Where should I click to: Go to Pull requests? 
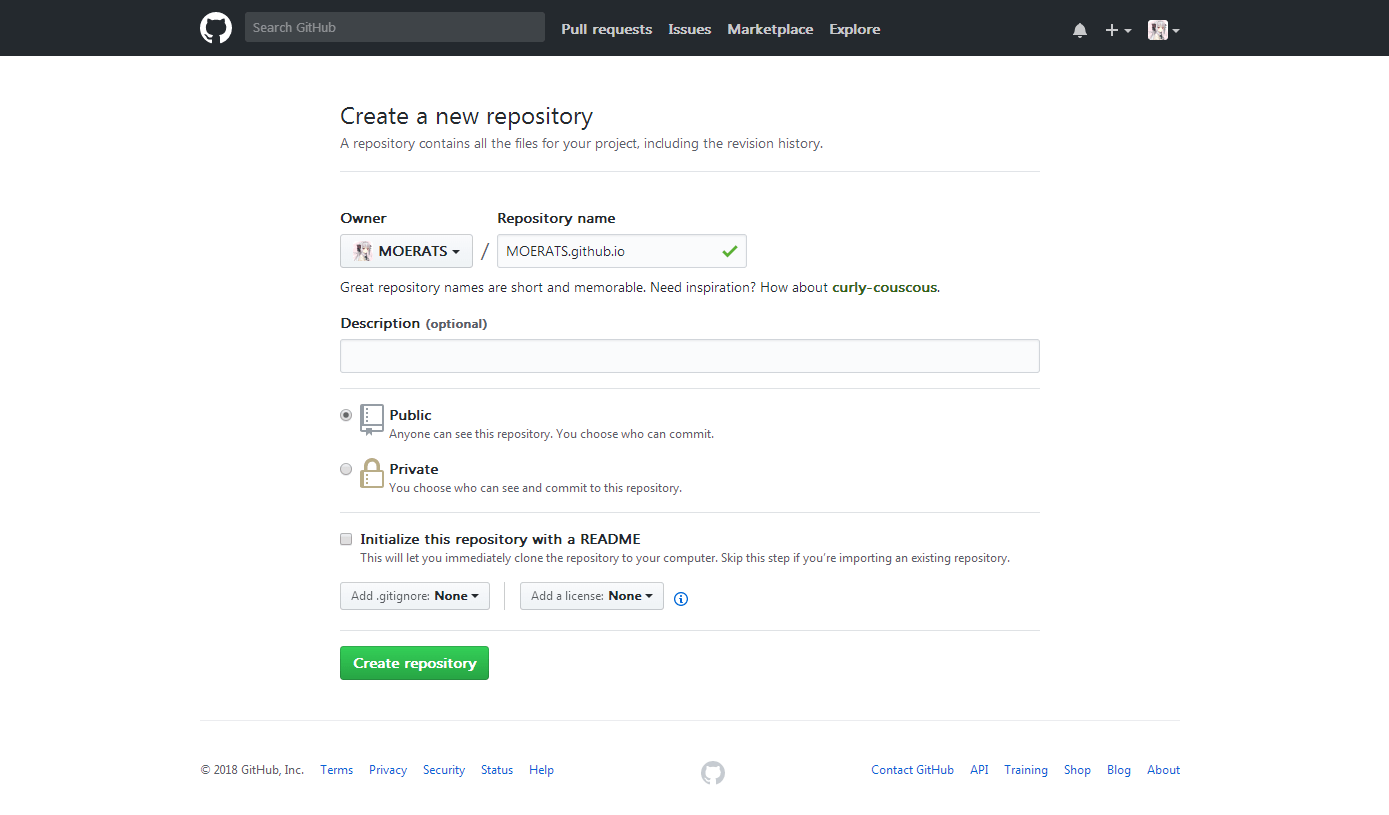607,29
